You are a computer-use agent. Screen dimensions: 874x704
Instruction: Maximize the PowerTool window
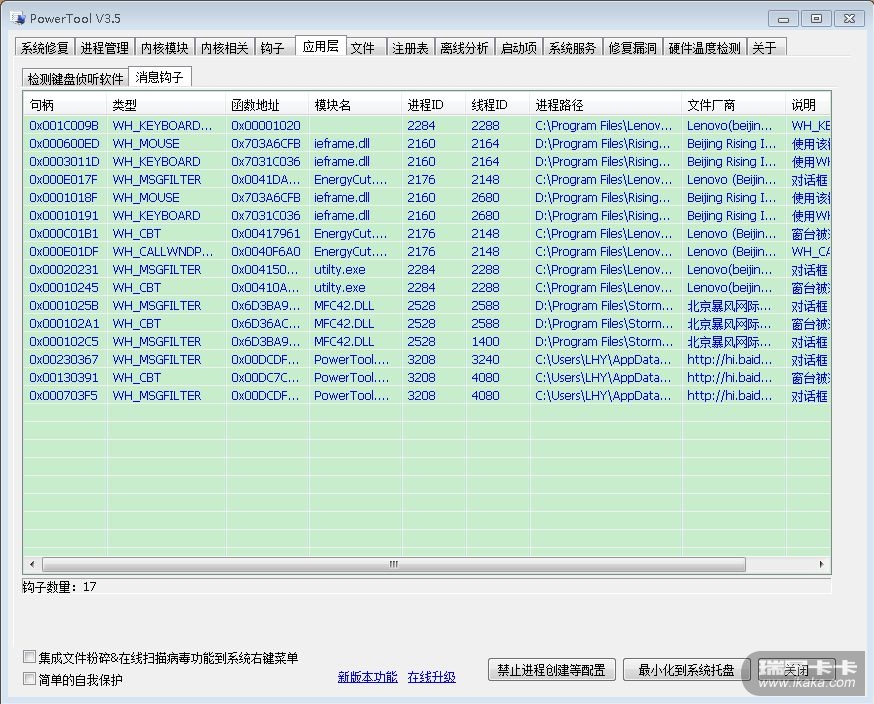[x=816, y=18]
